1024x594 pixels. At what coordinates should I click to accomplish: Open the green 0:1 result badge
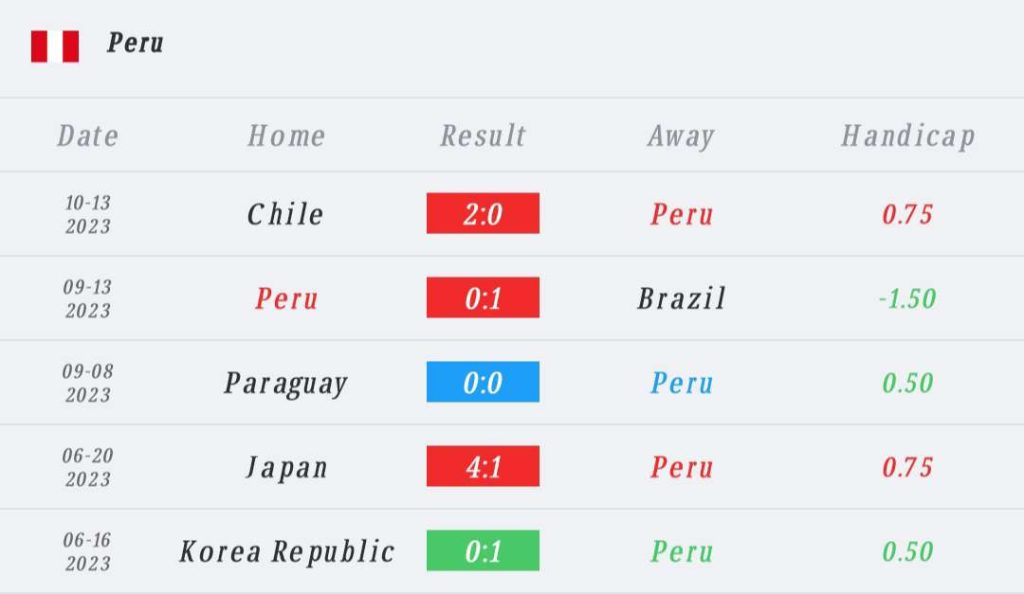(x=483, y=550)
